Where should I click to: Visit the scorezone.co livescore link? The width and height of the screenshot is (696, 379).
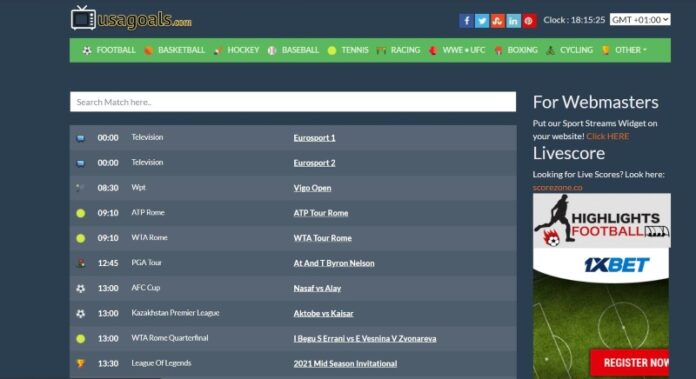tap(558, 187)
